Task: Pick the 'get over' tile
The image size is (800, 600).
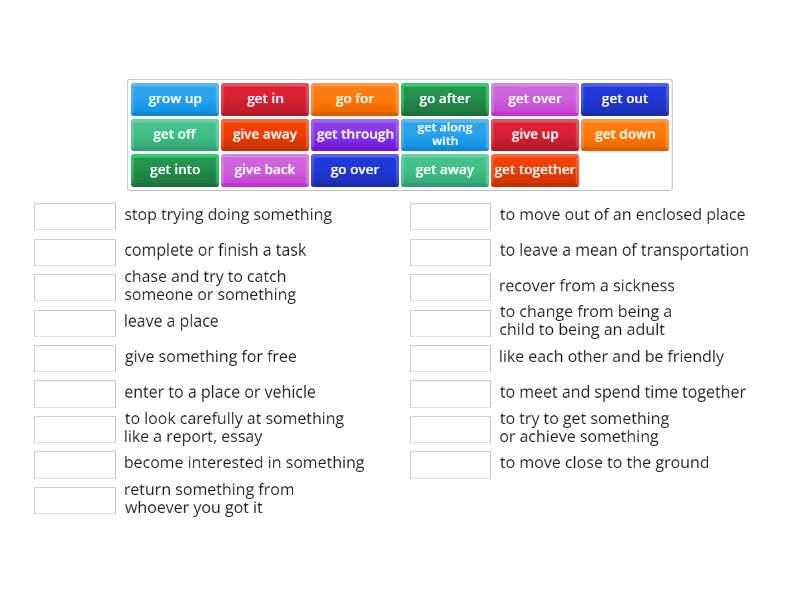Action: (534, 98)
